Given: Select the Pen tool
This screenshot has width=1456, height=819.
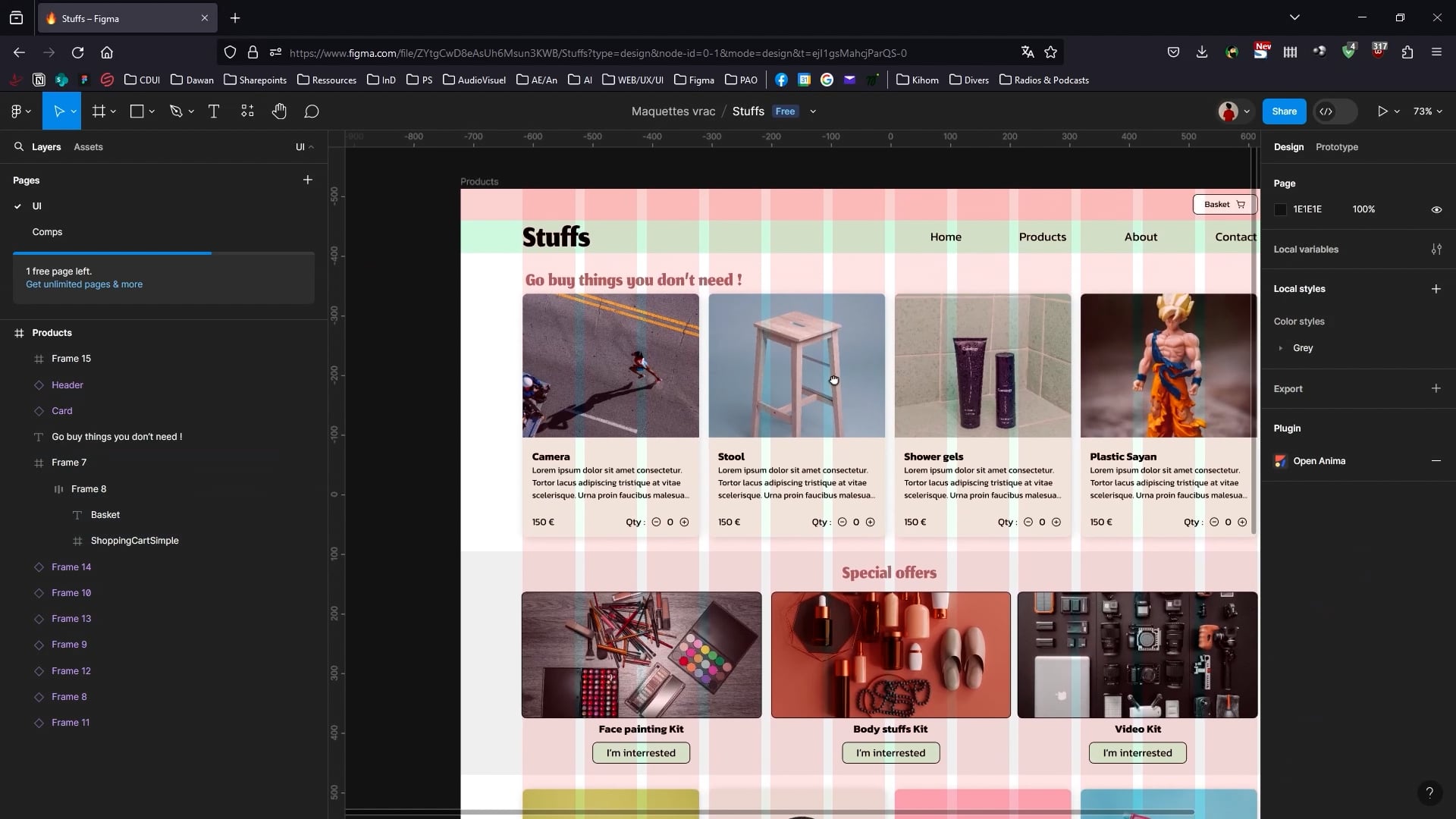Looking at the screenshot, I should (x=175, y=111).
